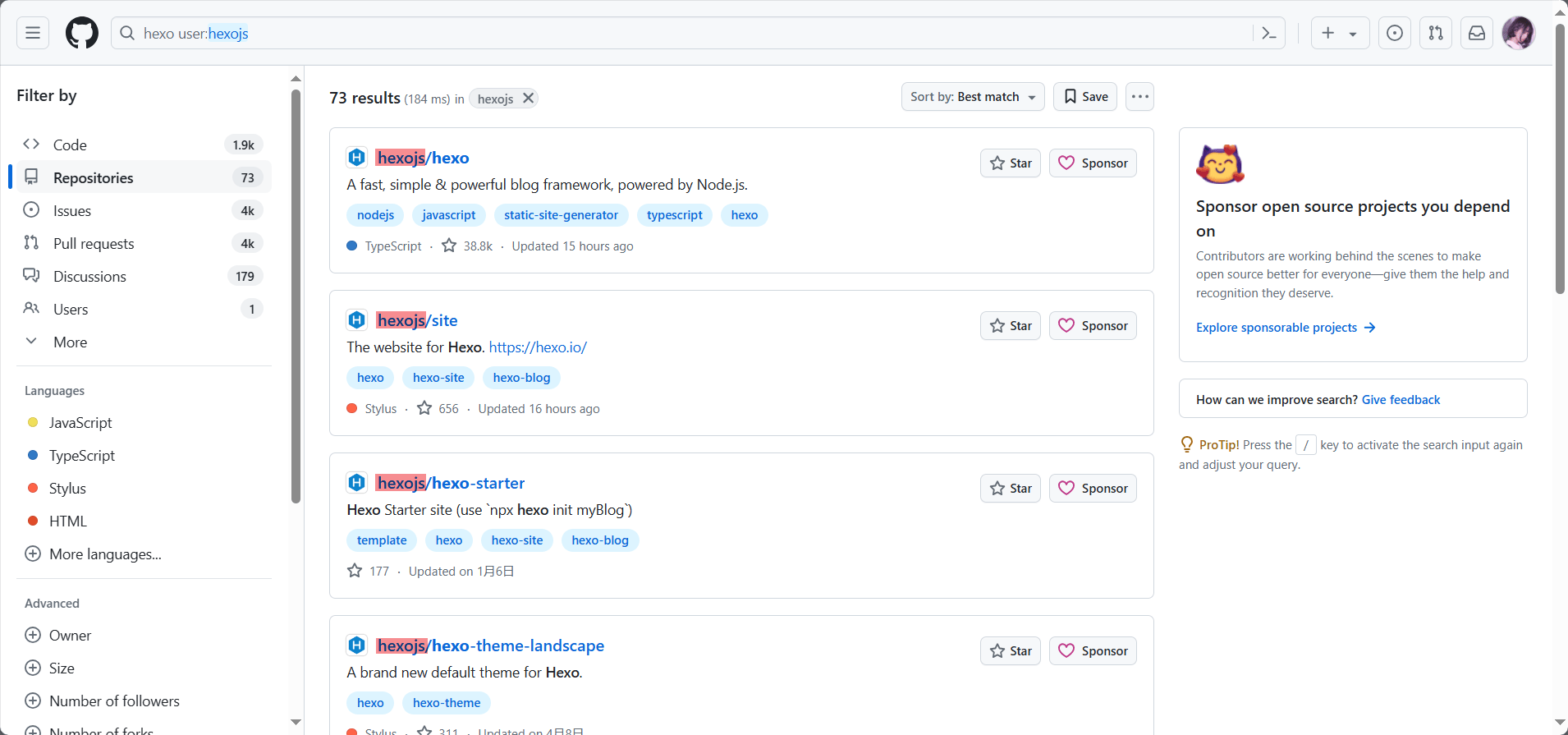This screenshot has height=735, width=1568.
Task: Click the user profile avatar
Action: (x=1518, y=33)
